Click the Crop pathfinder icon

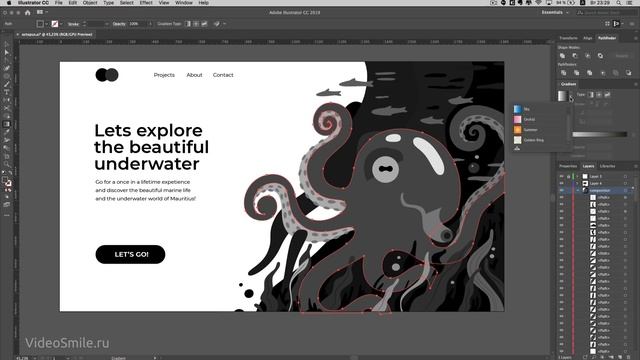602,73
